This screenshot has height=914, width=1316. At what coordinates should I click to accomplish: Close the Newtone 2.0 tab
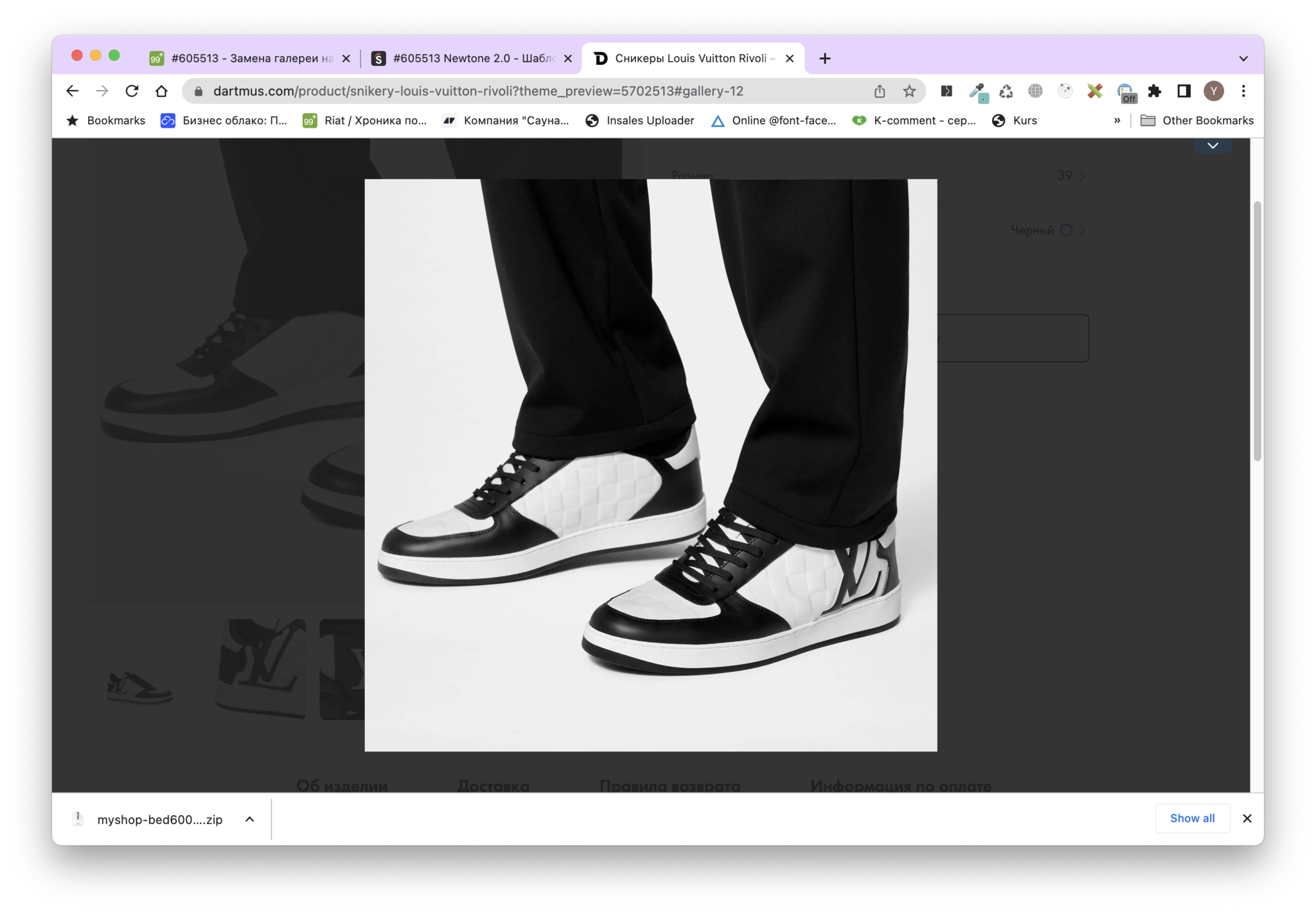568,58
